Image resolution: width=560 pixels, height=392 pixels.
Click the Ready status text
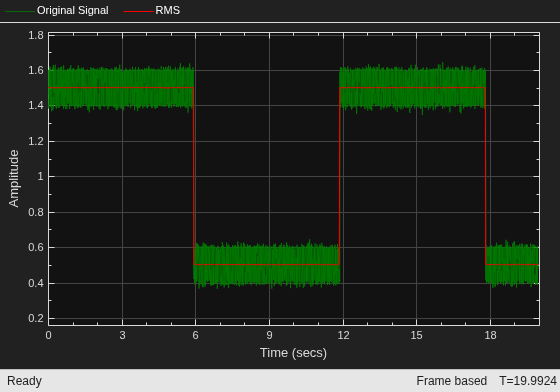pyautogui.click(x=24, y=381)
